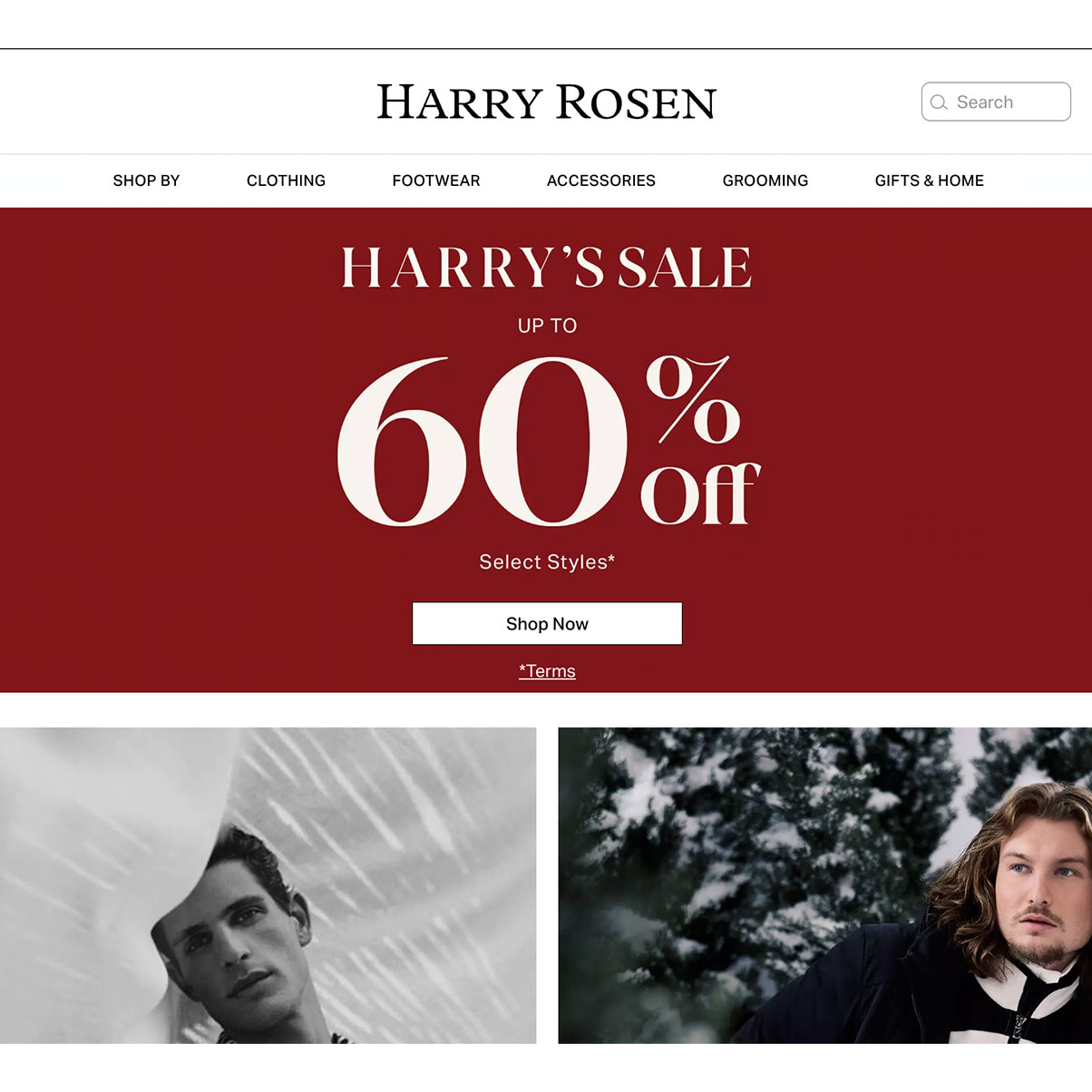Open the Grooming menu item
This screenshot has height=1092, width=1092.
click(765, 180)
